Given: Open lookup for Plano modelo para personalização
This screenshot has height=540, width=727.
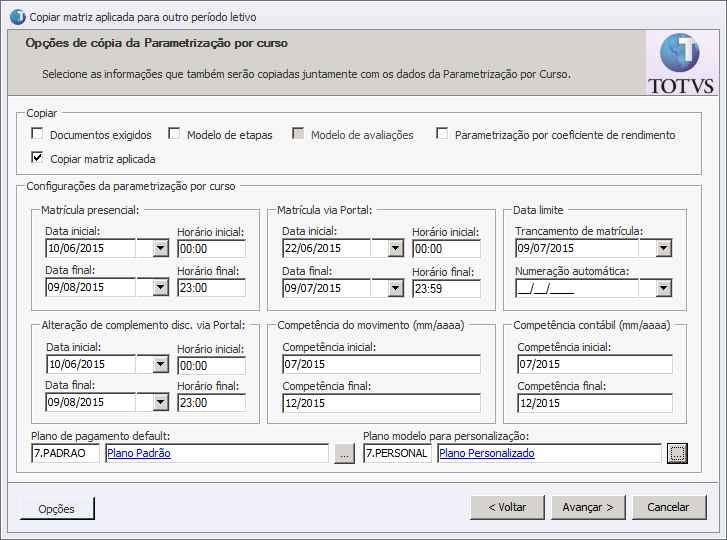Looking at the screenshot, I should click(x=678, y=453).
